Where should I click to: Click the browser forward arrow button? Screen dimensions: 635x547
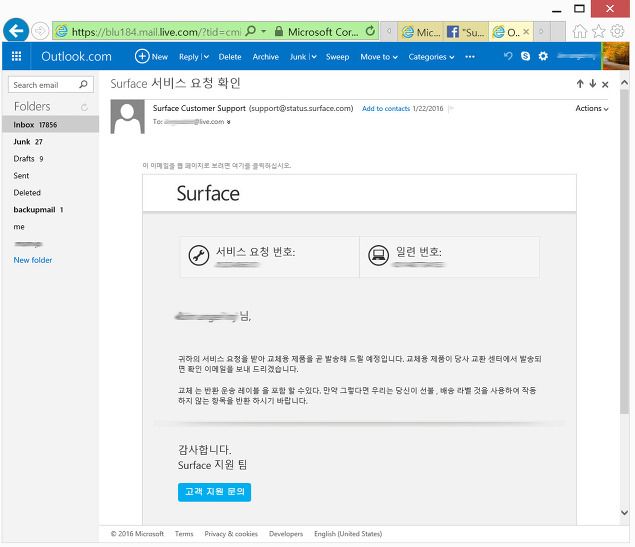click(40, 31)
